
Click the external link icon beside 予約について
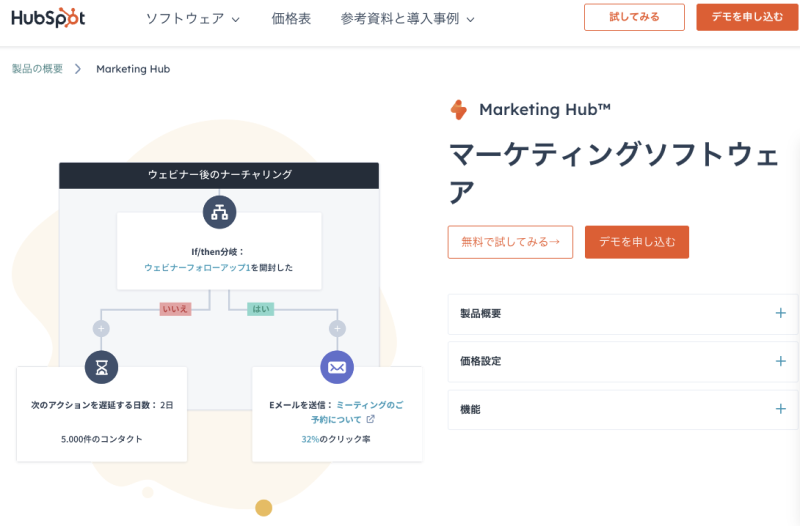(x=370, y=419)
